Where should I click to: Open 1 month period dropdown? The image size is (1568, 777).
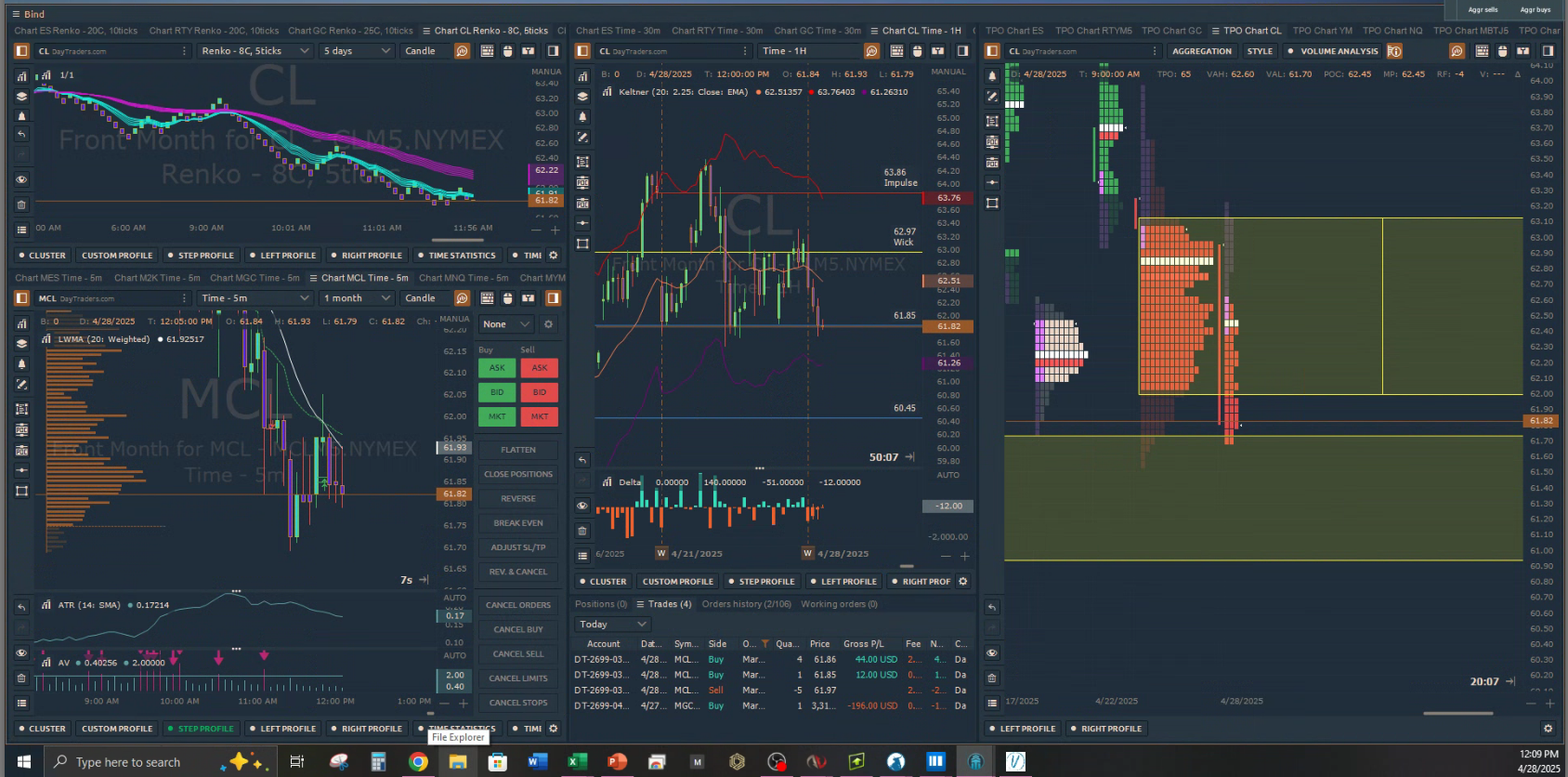(x=357, y=298)
